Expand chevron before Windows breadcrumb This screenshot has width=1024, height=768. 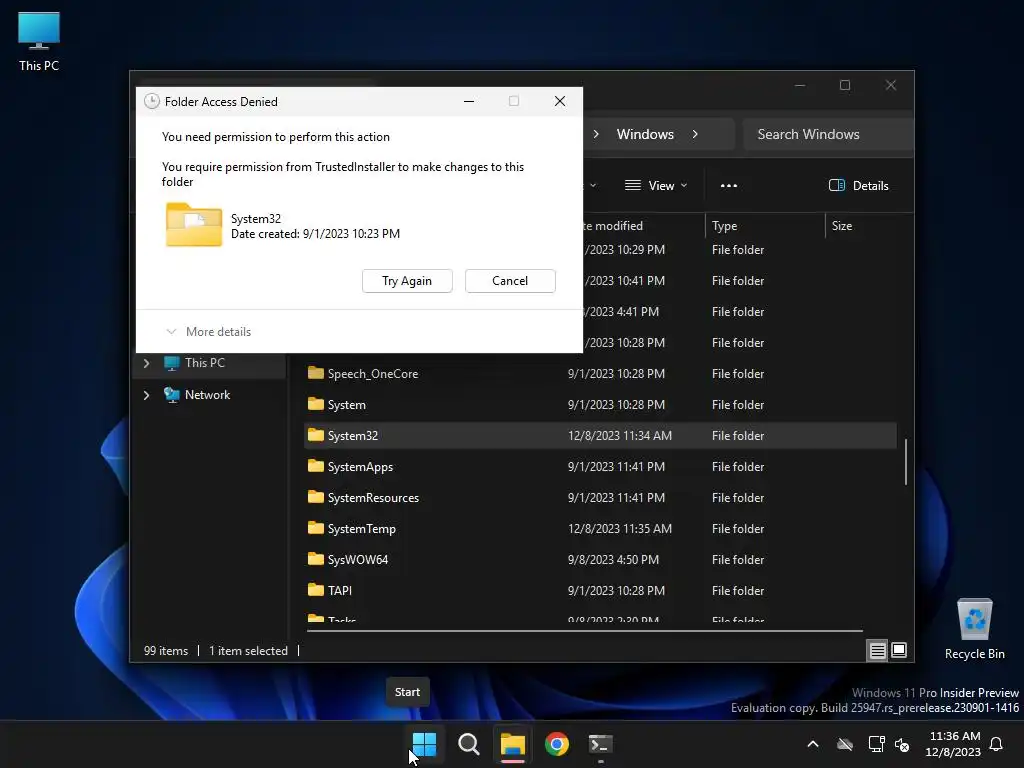[596, 134]
